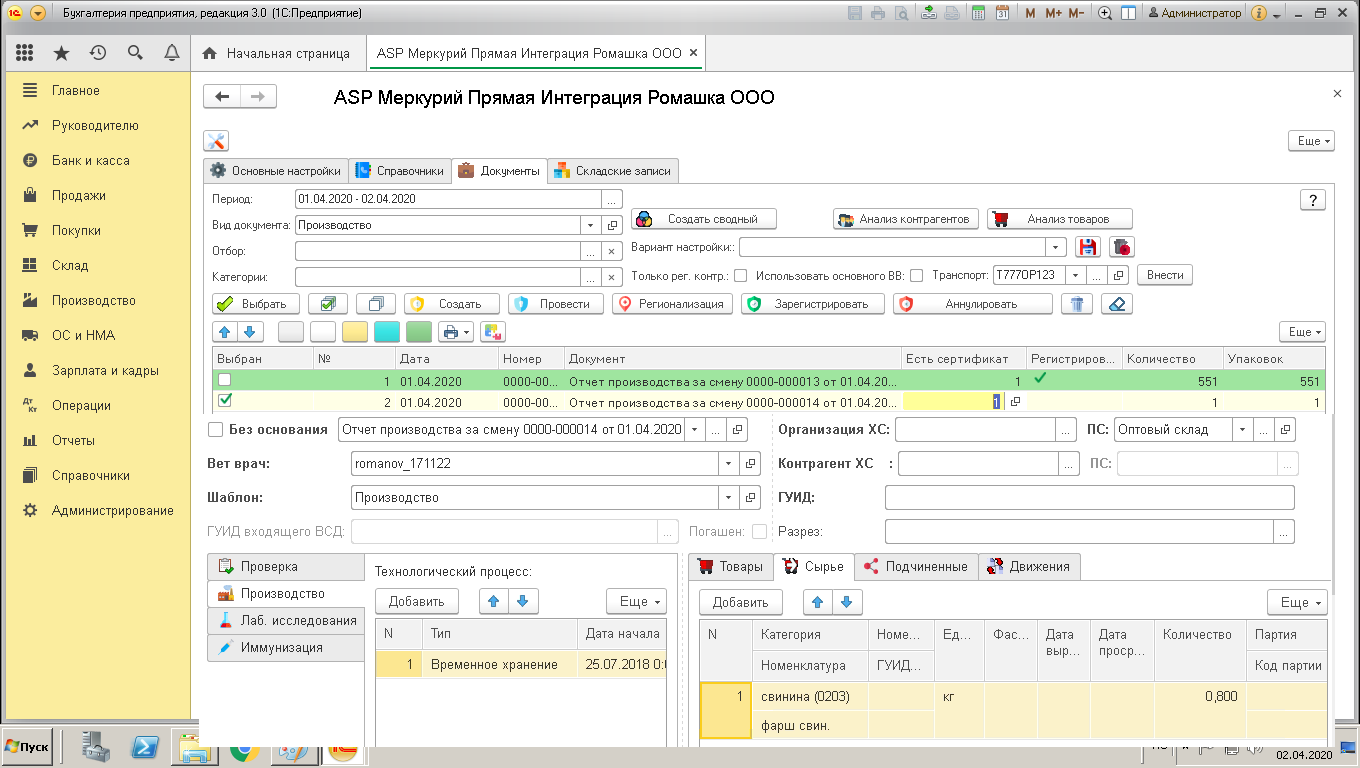Move document row up with arrow
This screenshot has width=1360, height=768.
[225, 332]
